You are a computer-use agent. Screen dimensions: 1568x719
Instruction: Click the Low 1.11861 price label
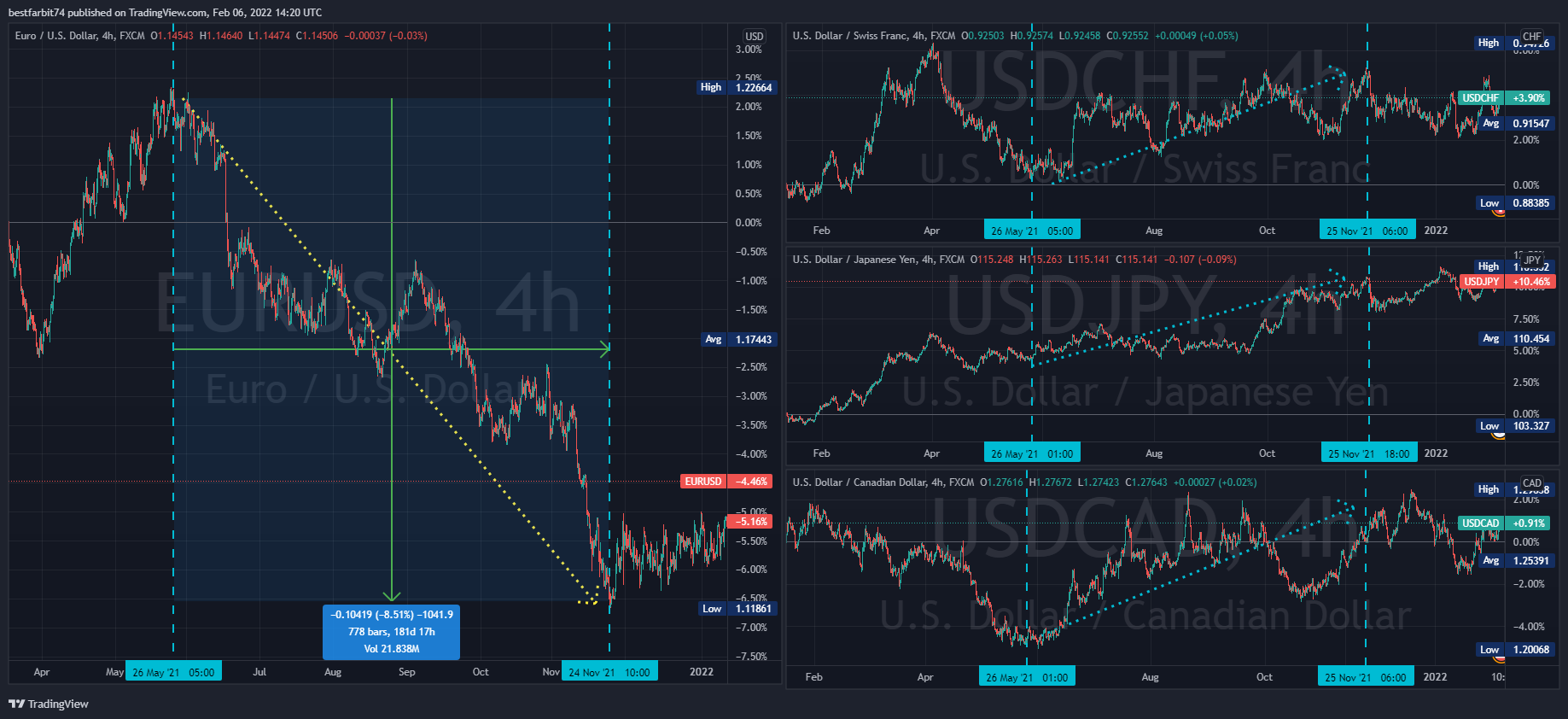point(737,609)
